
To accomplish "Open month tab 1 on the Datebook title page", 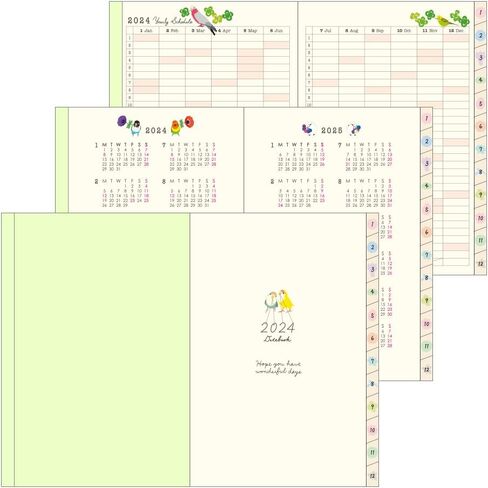I will tap(372, 224).
